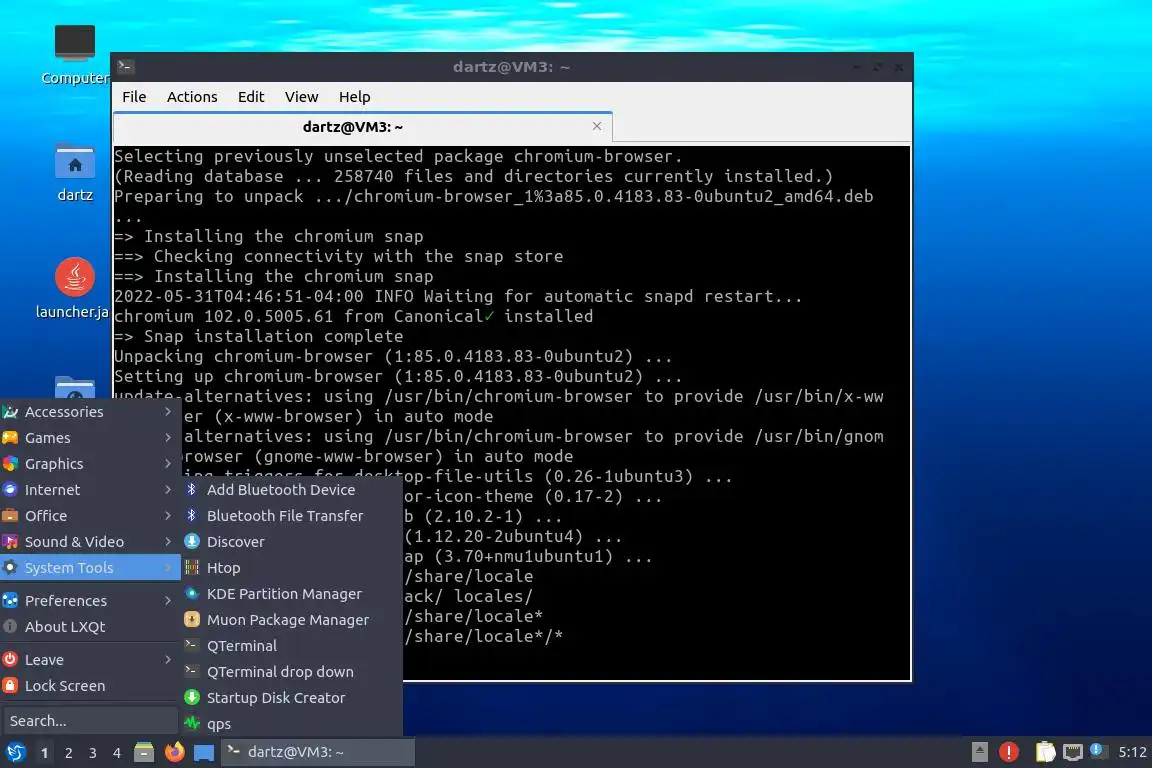Image resolution: width=1152 pixels, height=768 pixels.
Task: Open the Edit menu in QTerminal
Action: coord(251,97)
